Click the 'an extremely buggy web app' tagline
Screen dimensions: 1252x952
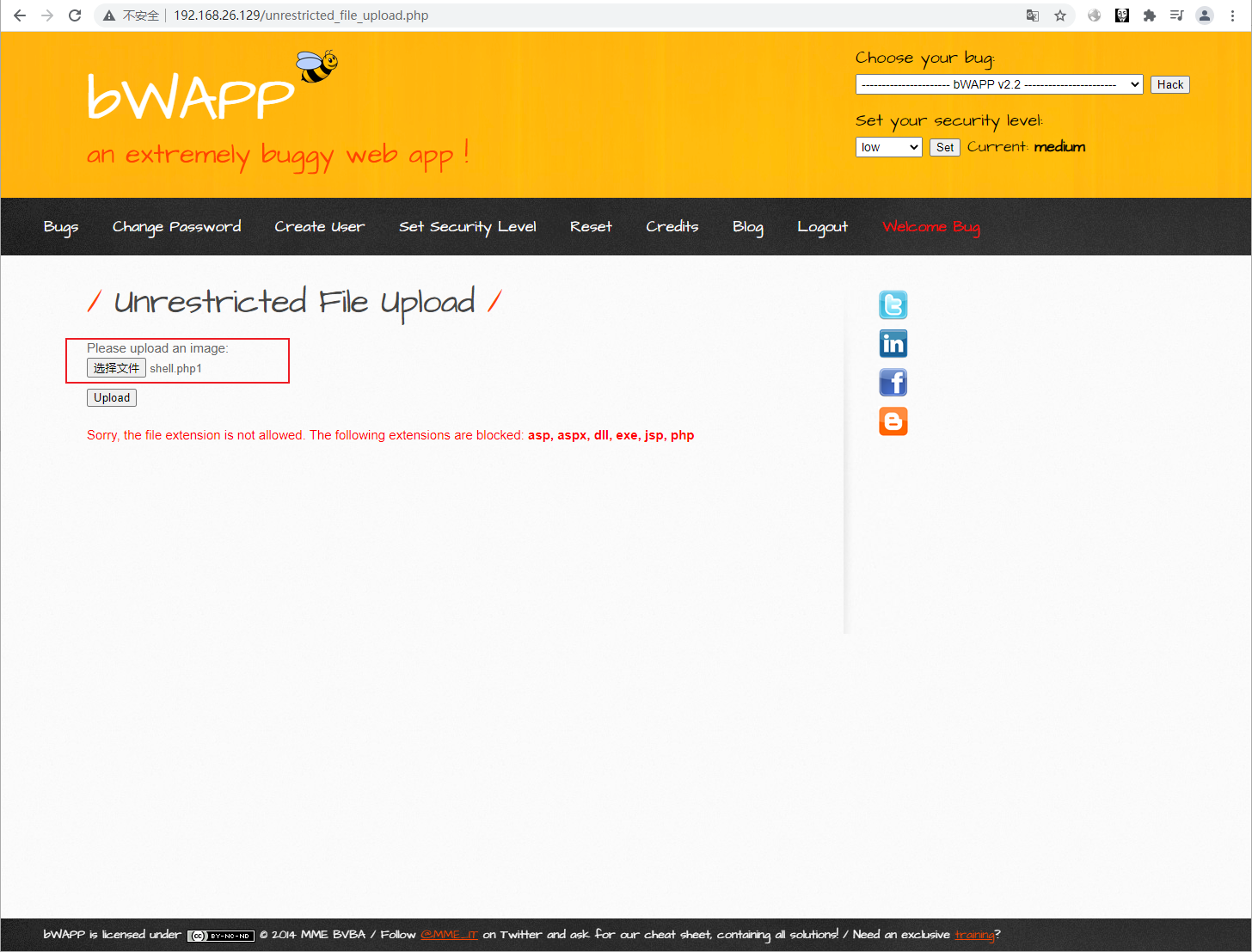coord(278,156)
